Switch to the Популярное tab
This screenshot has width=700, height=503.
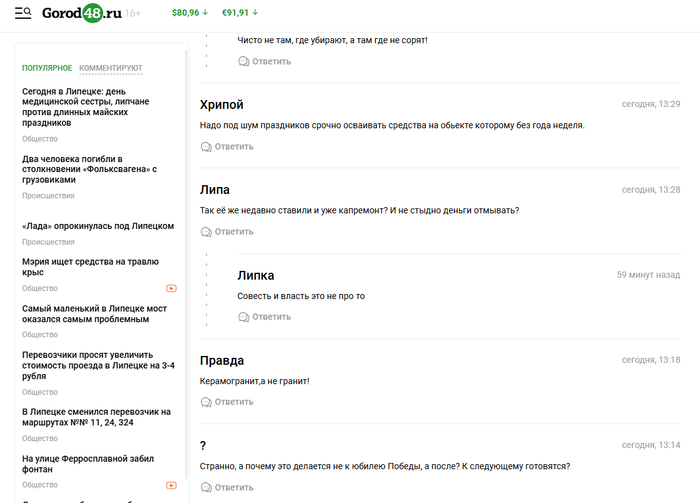[47, 68]
